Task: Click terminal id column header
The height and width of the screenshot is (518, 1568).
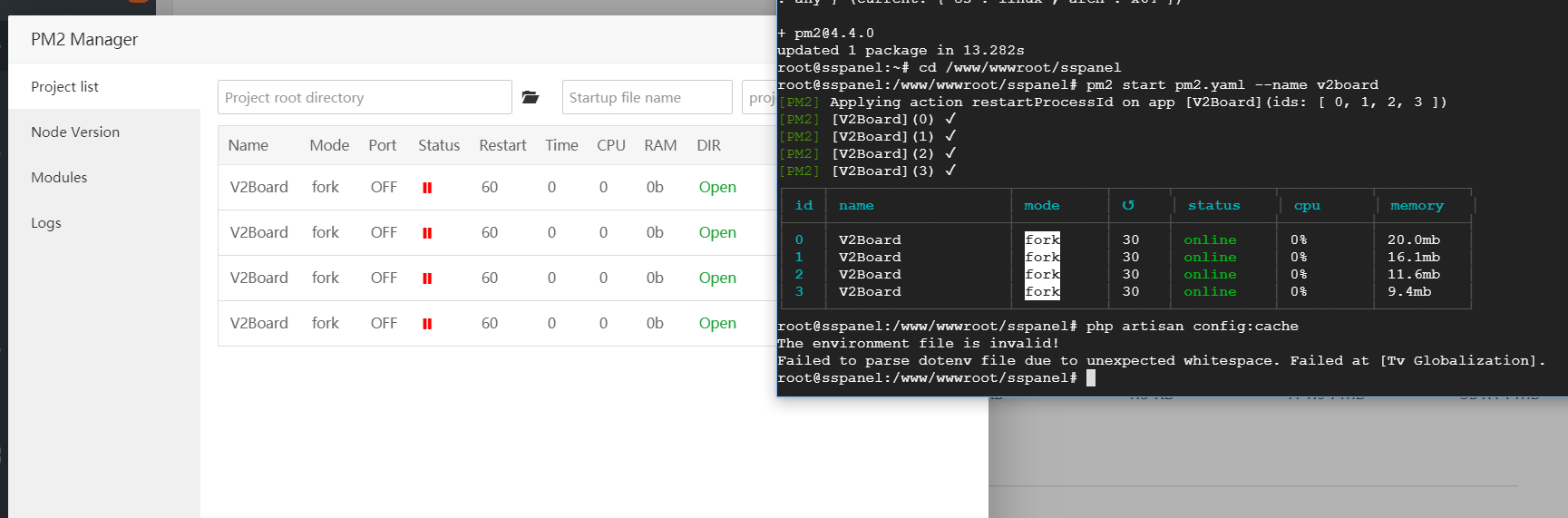Action: 804,206
